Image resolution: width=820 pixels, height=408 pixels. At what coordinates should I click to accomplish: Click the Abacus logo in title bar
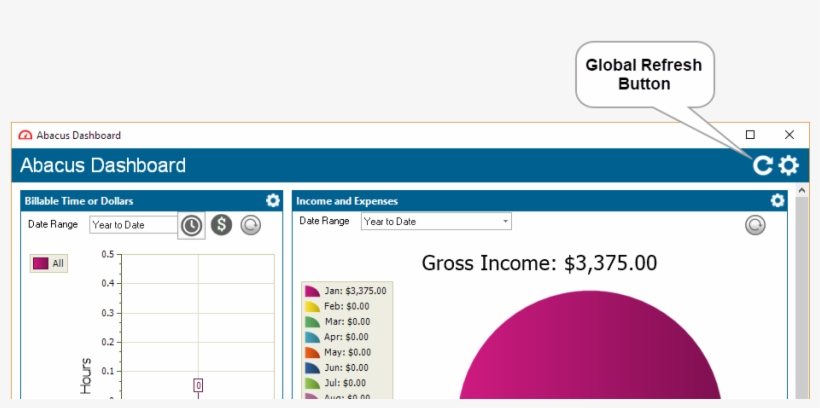(25, 135)
